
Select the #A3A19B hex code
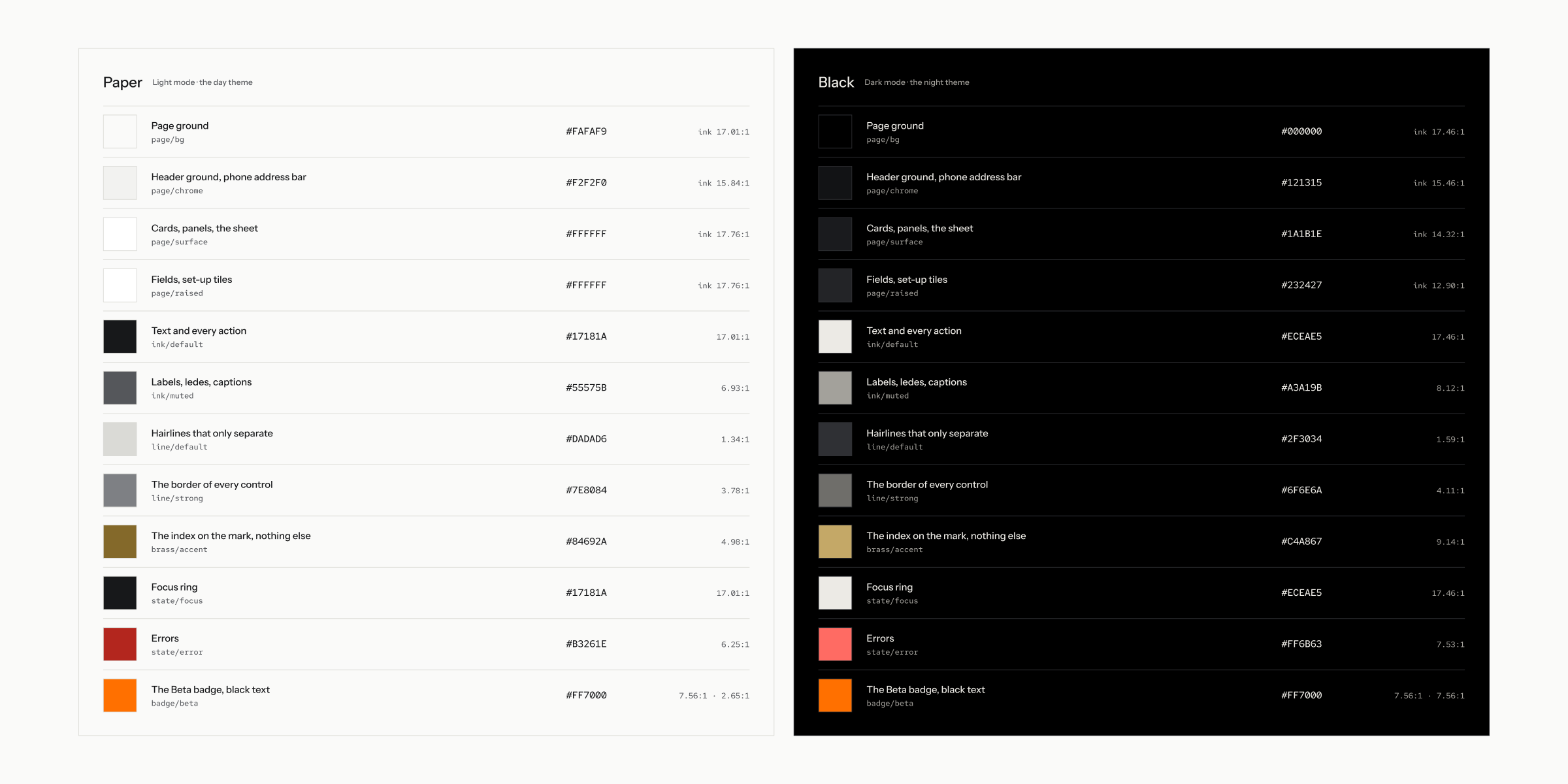point(1301,388)
